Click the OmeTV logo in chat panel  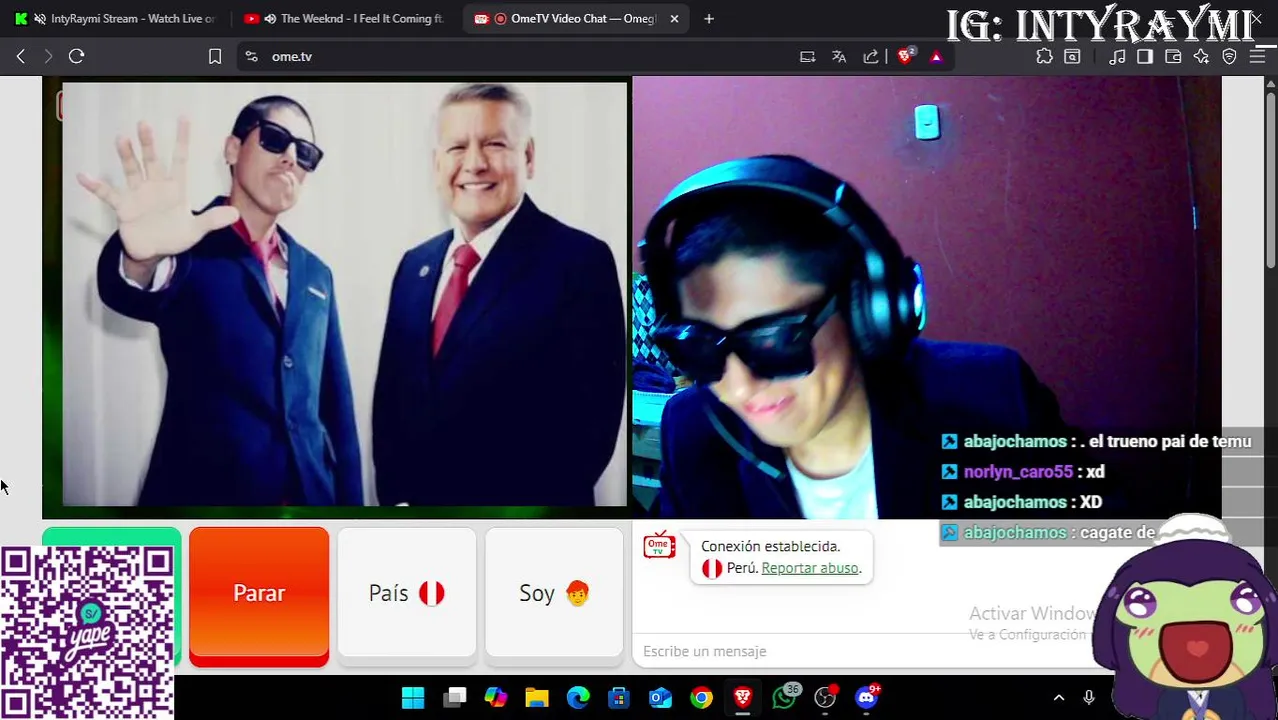[x=659, y=546]
